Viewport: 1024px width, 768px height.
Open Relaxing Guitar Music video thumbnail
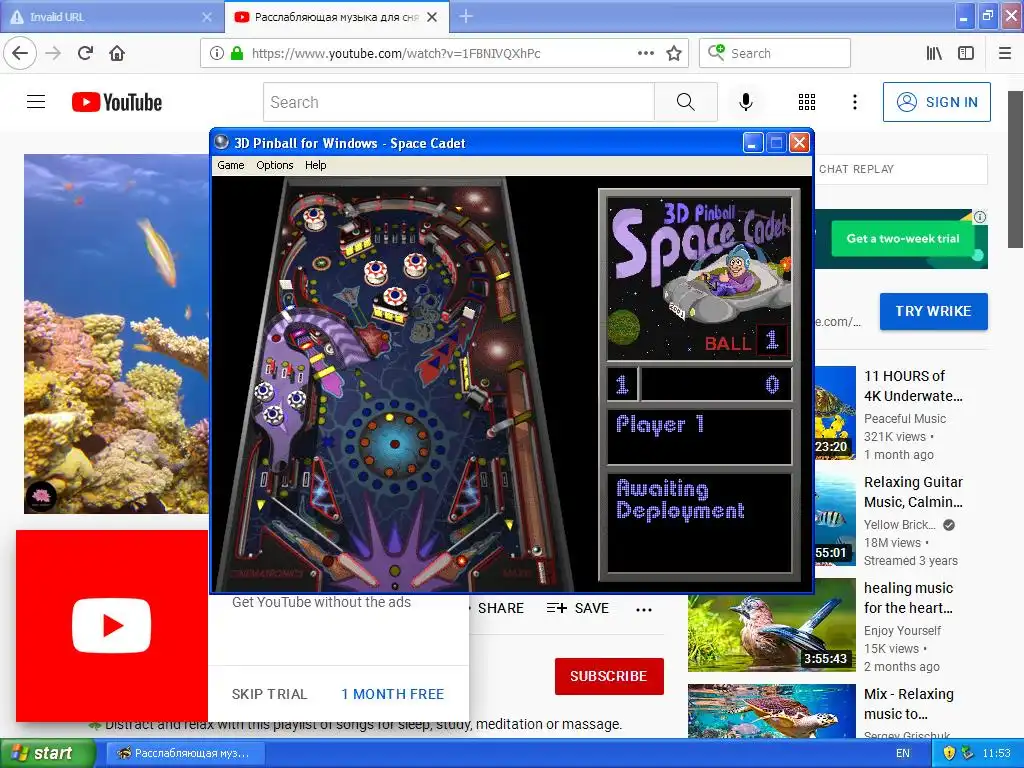pyautogui.click(x=835, y=519)
